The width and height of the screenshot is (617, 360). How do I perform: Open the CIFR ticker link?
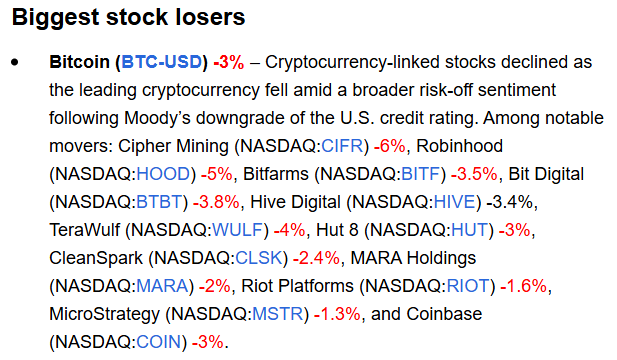(x=342, y=146)
